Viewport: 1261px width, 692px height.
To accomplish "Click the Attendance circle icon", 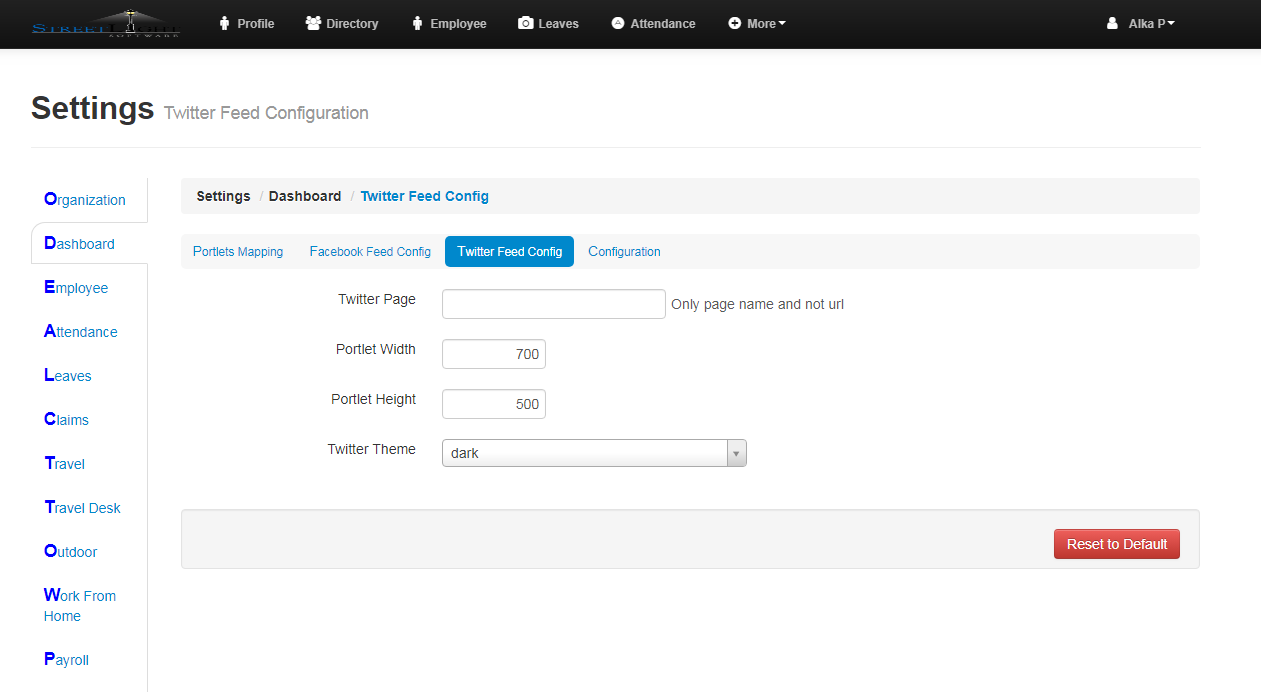I will pos(618,23).
